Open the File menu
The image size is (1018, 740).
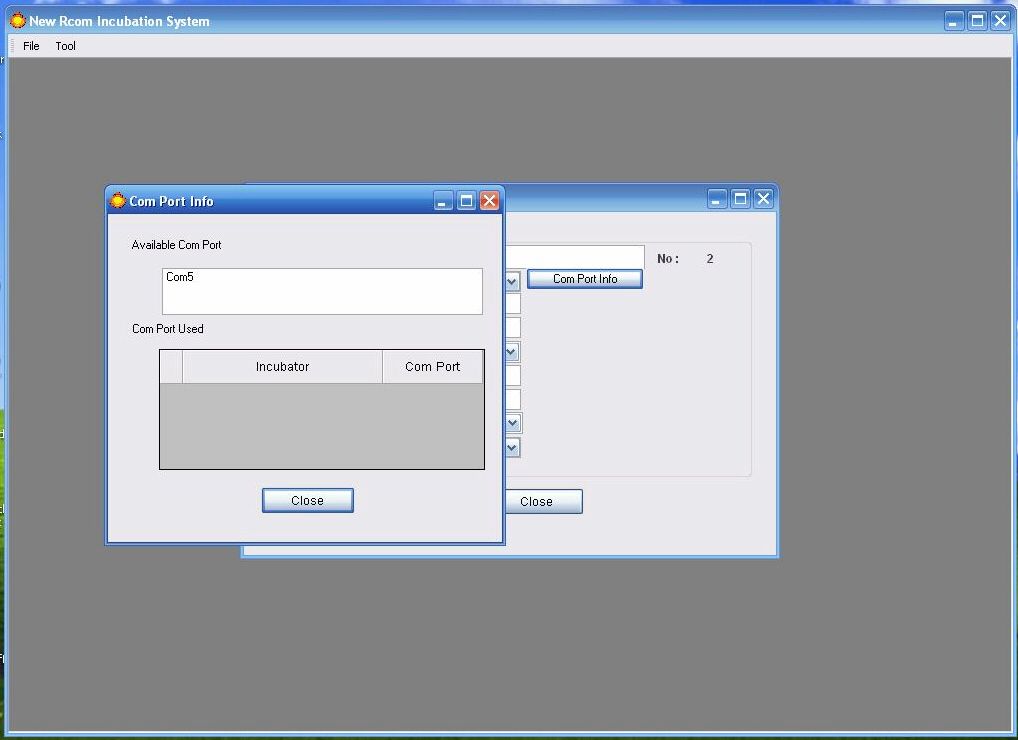(x=31, y=46)
